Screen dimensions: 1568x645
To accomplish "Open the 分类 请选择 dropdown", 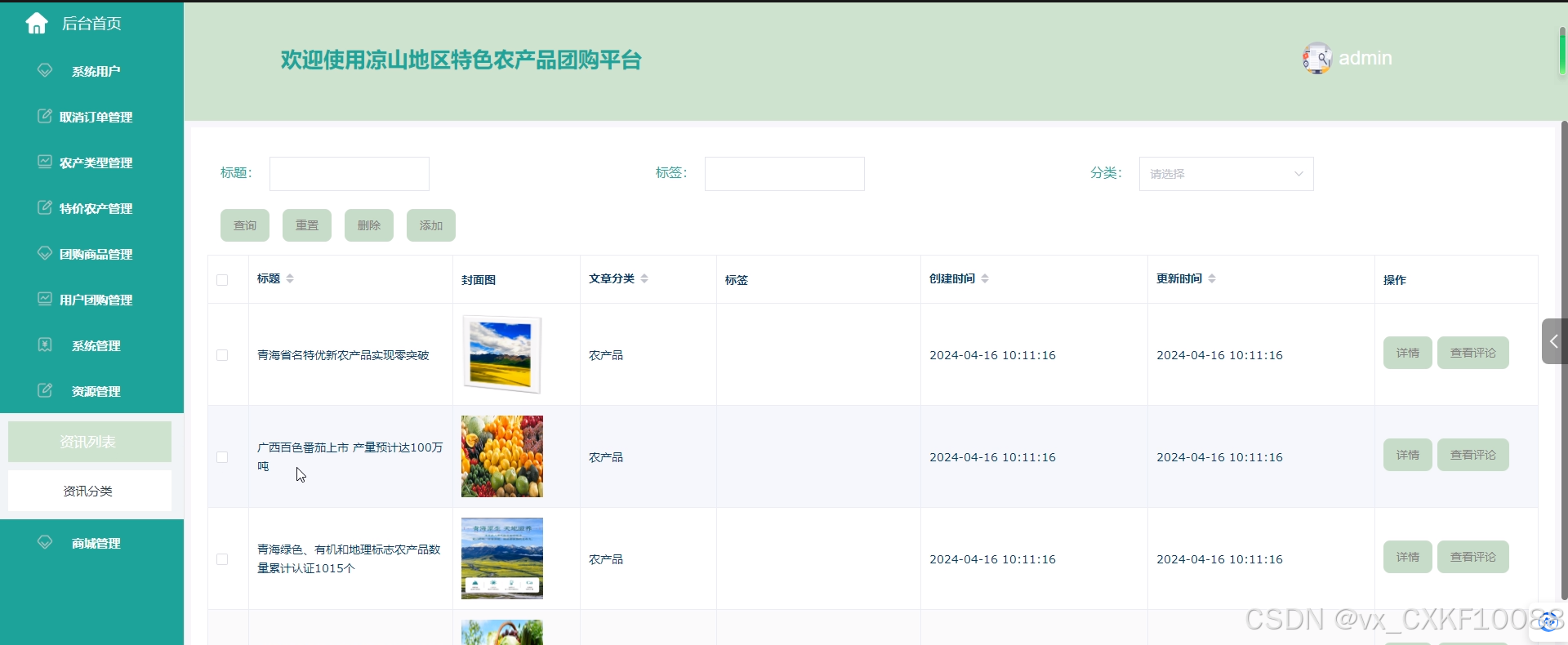I will click(x=1226, y=174).
